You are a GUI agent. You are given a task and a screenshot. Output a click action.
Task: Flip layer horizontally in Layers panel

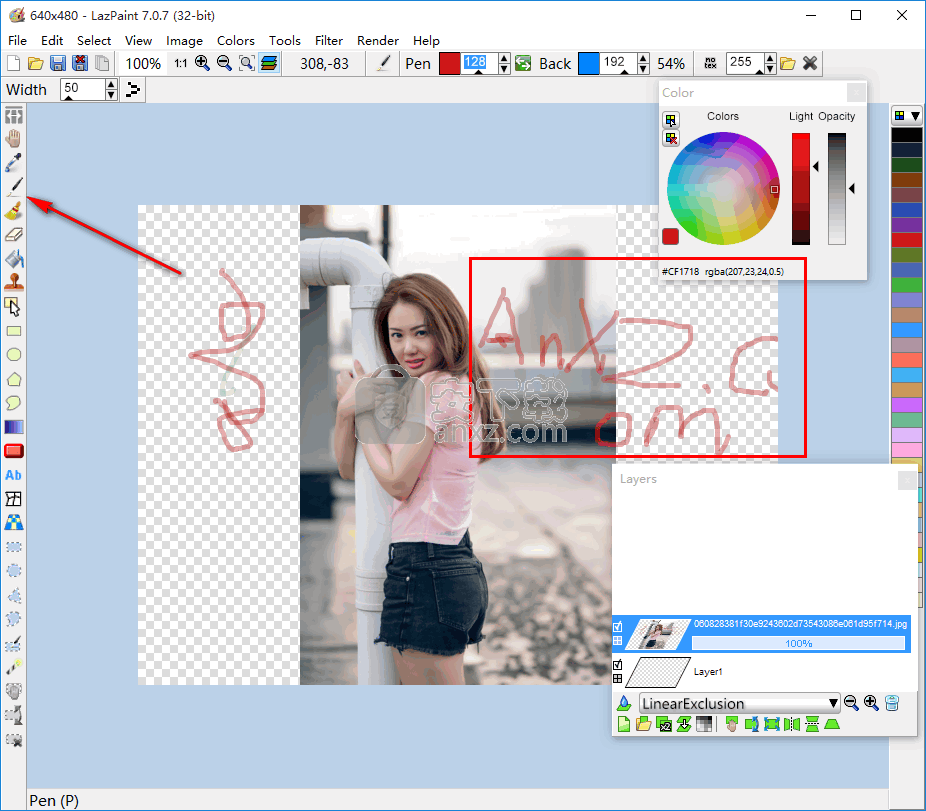click(792, 724)
